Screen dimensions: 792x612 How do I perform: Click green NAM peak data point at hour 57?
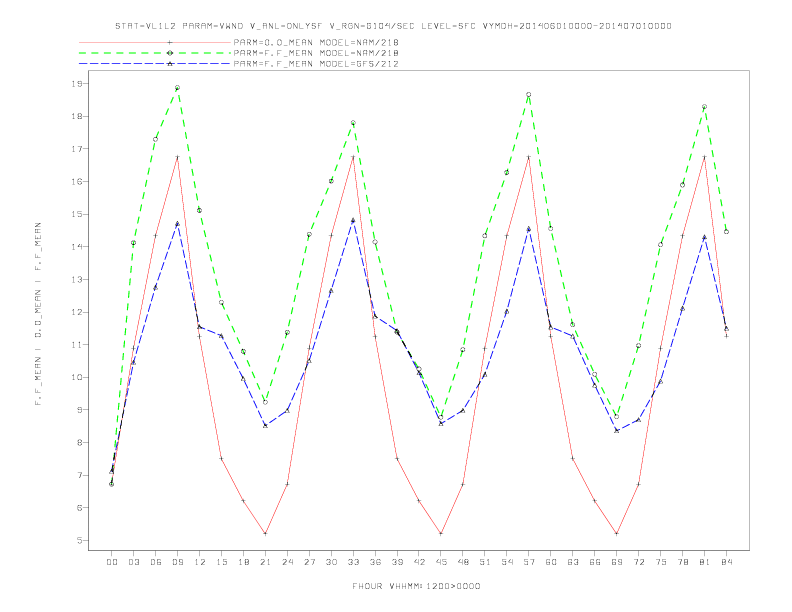click(x=529, y=94)
